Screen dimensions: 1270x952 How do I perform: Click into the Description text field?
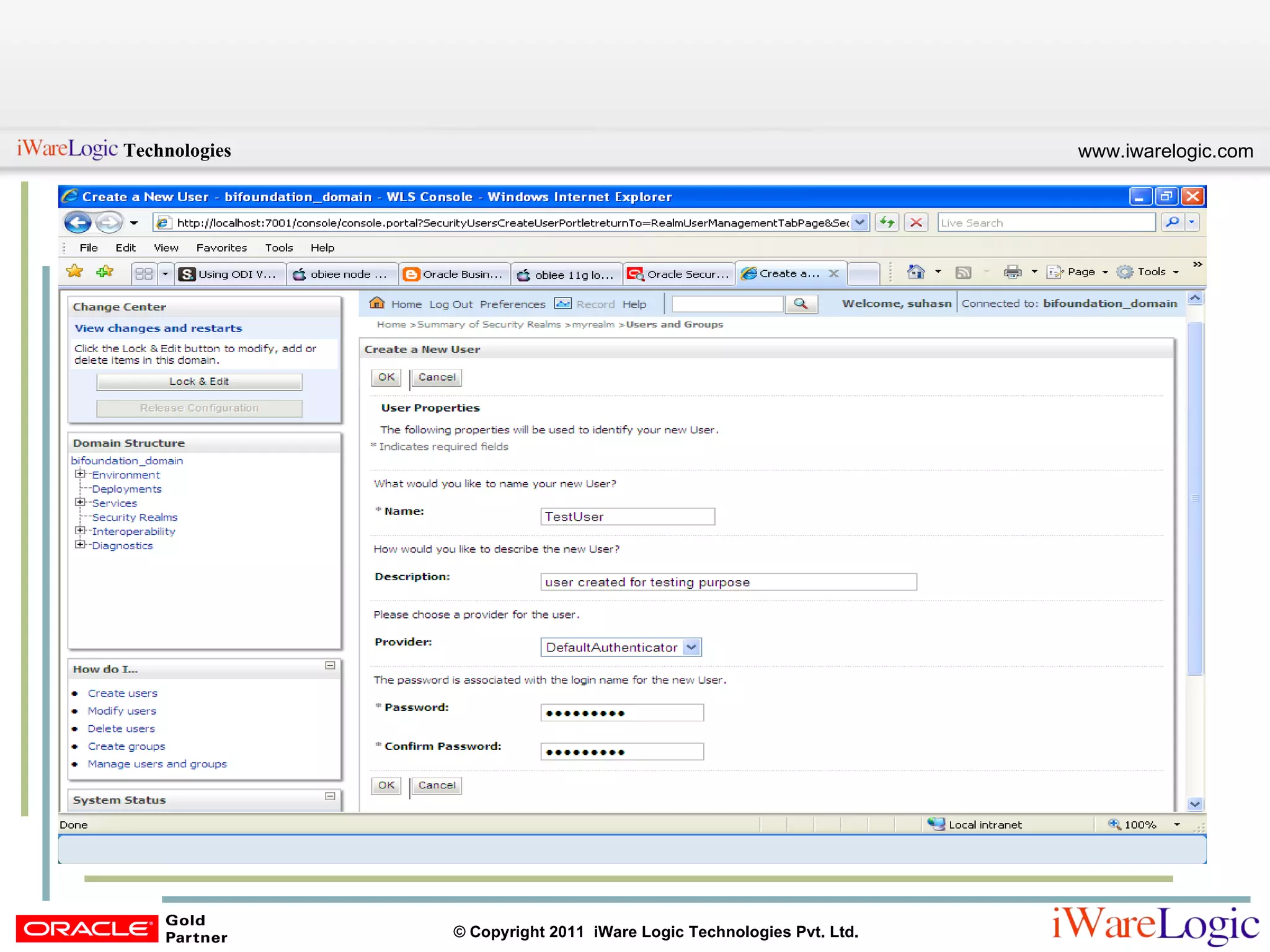pyautogui.click(x=728, y=582)
